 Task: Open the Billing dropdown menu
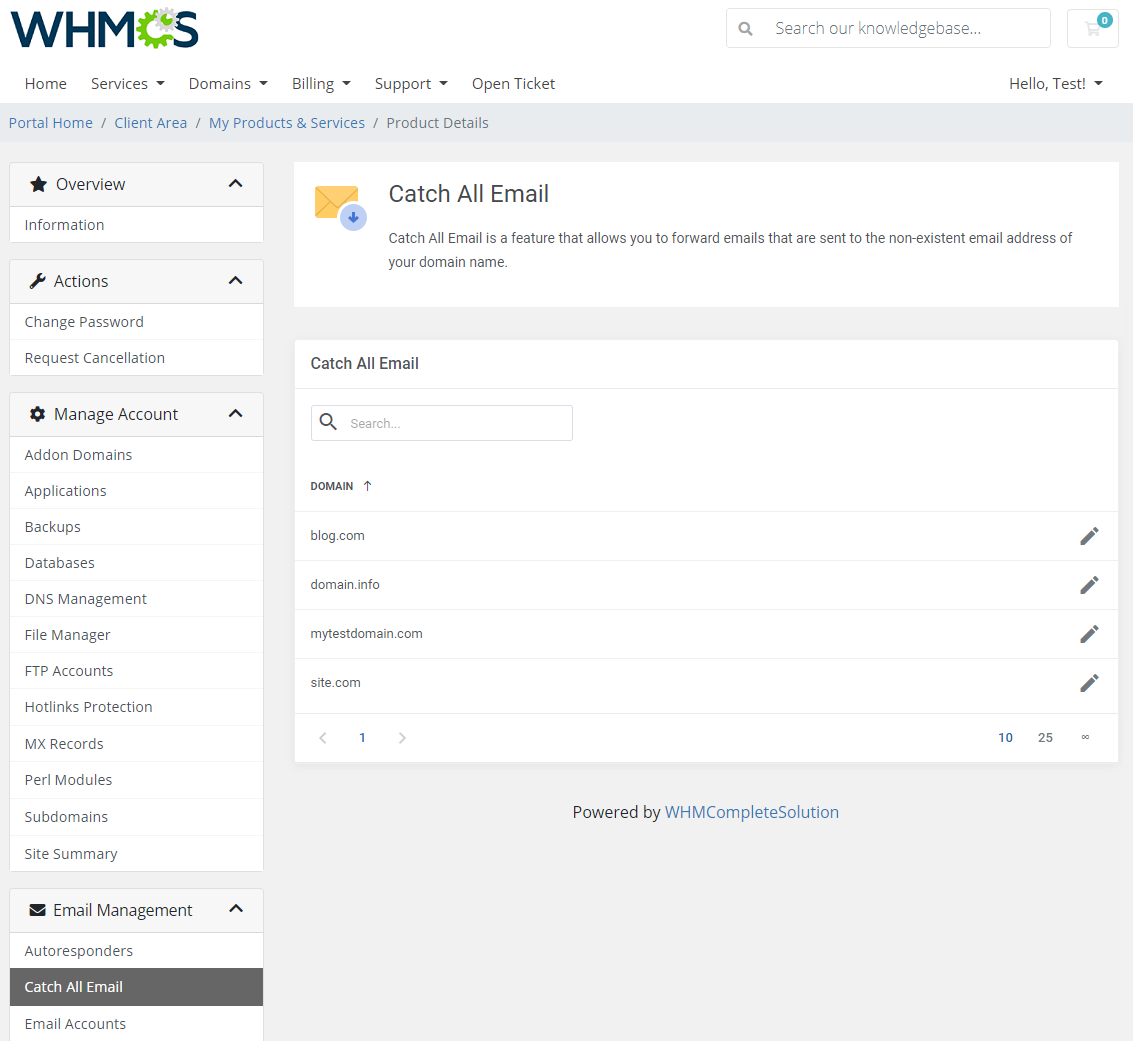(x=321, y=84)
